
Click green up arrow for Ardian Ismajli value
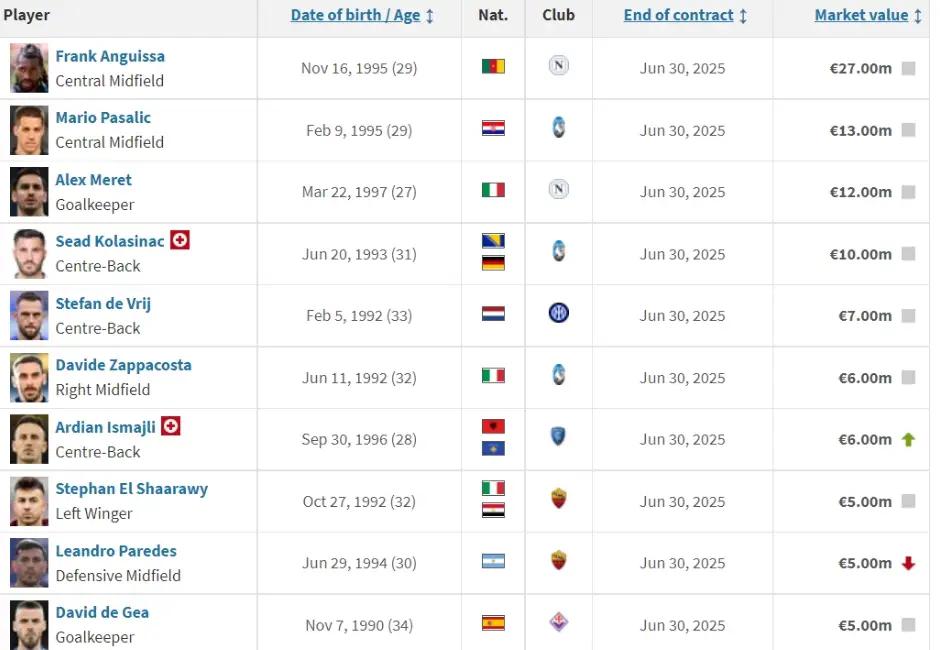[x=908, y=439]
